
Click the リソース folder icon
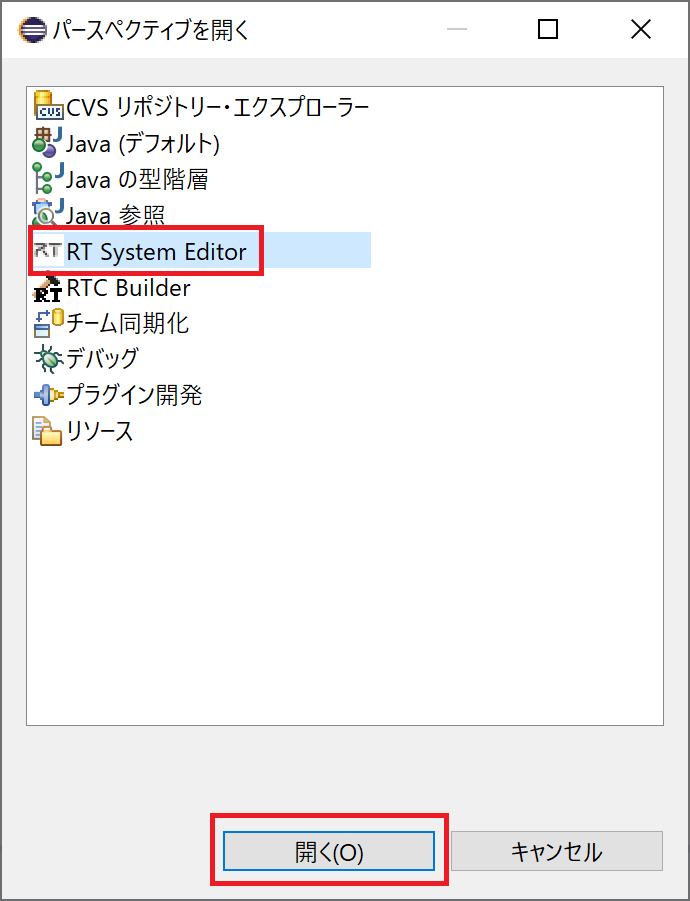tap(48, 431)
